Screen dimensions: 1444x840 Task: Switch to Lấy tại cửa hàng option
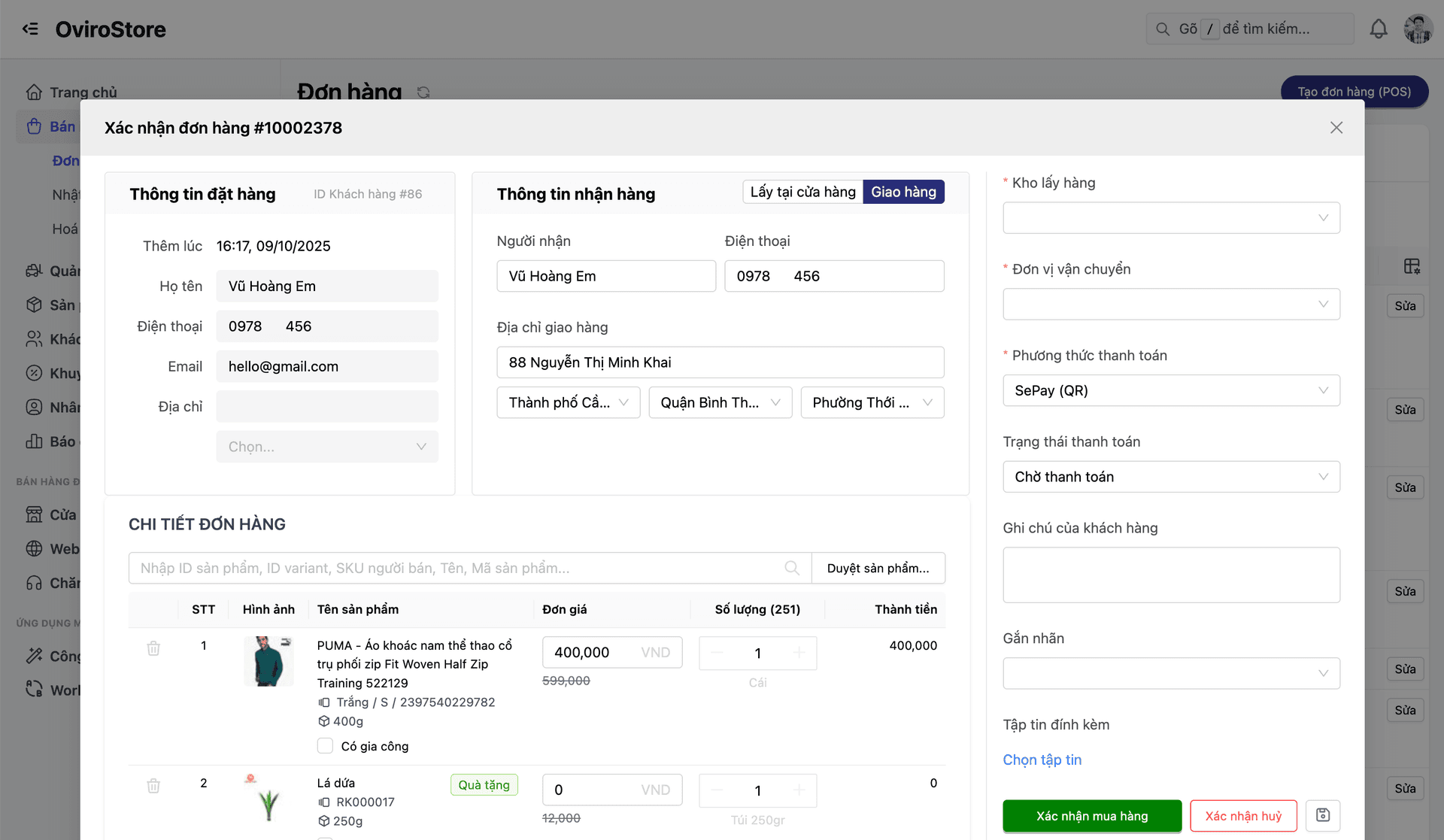coord(802,192)
